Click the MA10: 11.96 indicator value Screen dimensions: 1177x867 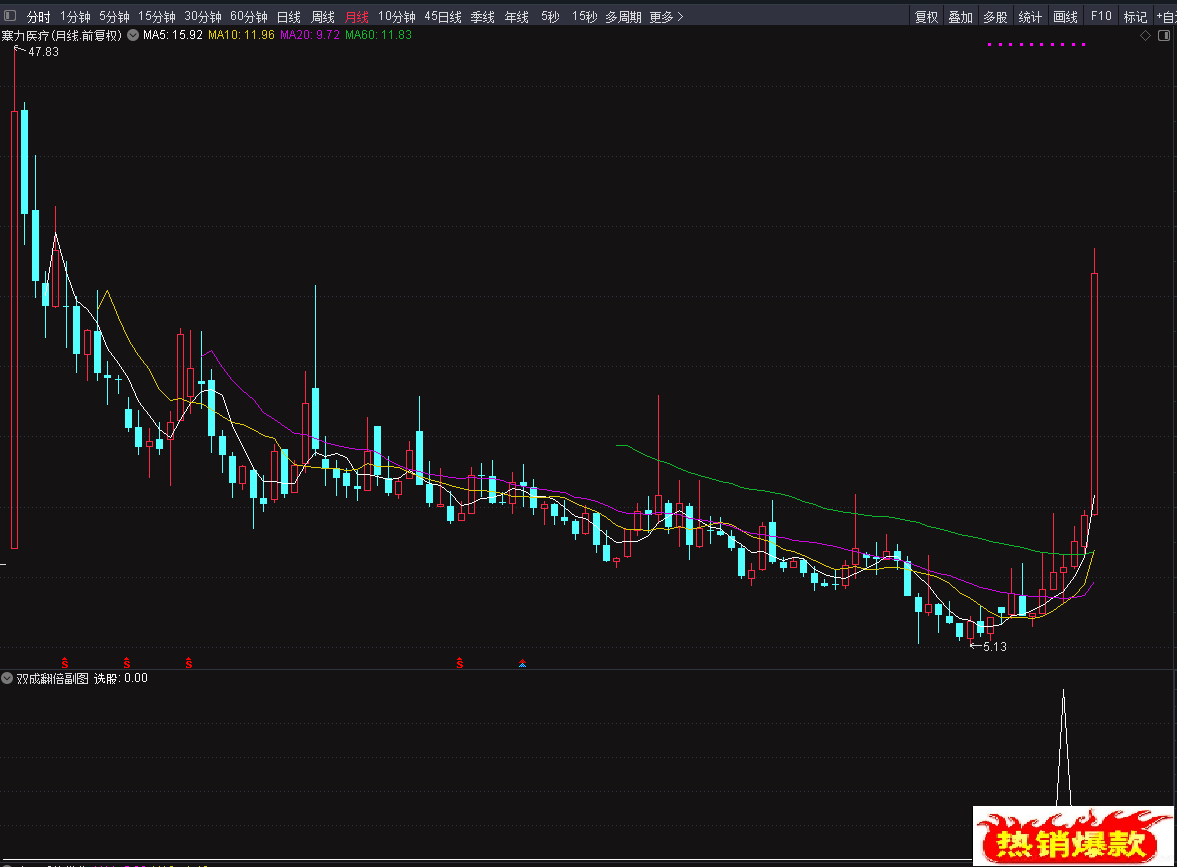point(241,35)
